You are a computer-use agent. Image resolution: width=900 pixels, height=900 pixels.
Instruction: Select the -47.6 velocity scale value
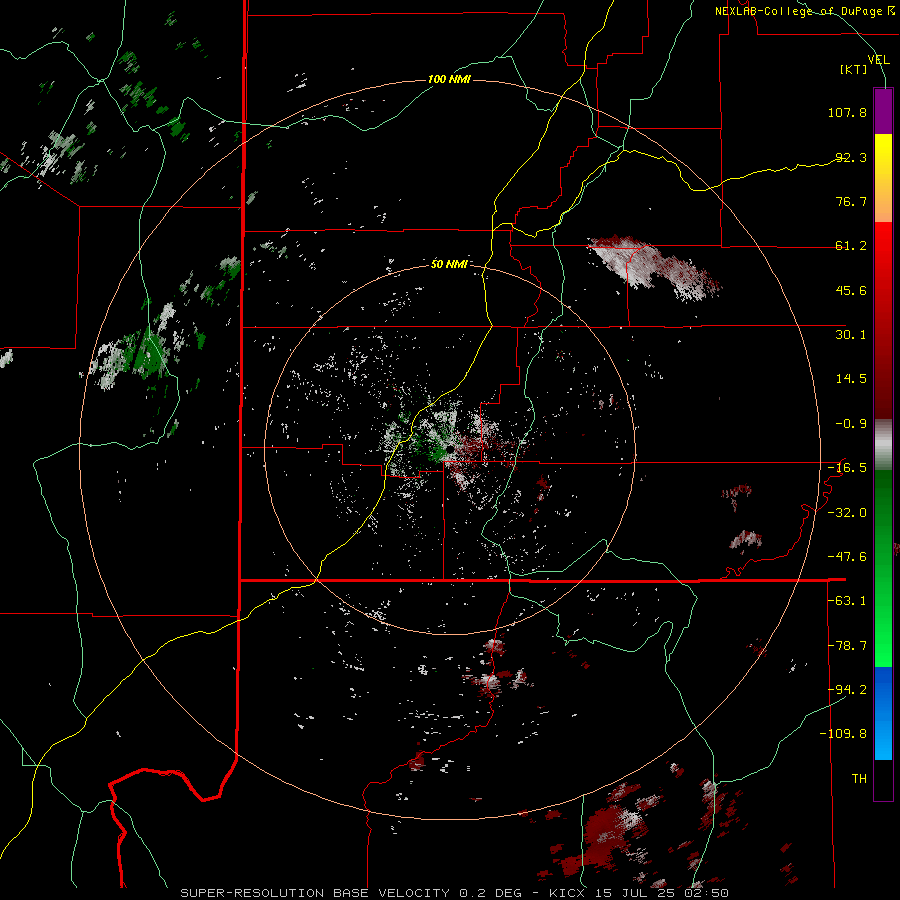pyautogui.click(x=847, y=557)
